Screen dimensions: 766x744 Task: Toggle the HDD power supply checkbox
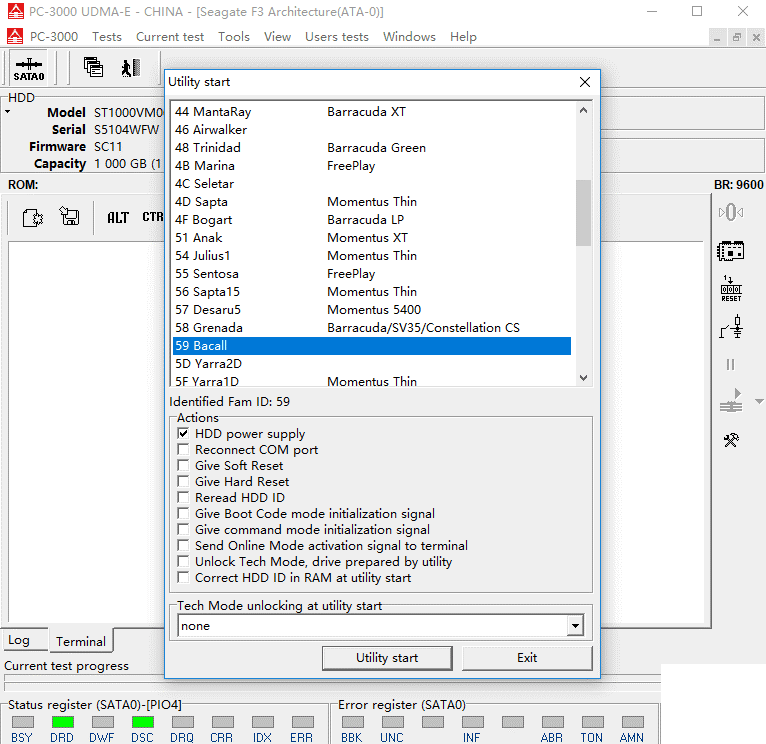[183, 433]
